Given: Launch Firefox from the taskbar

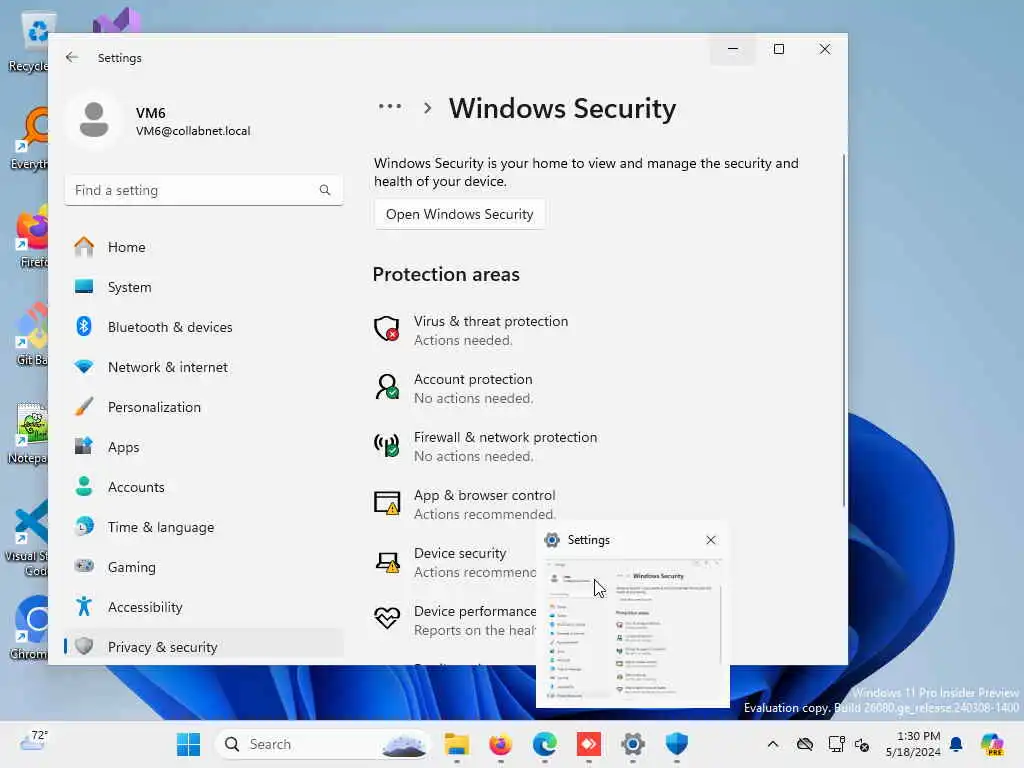Looking at the screenshot, I should click(x=501, y=744).
